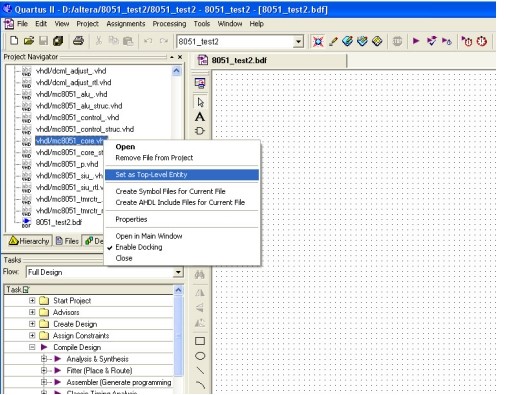Expand the Start Project task folder
Image resolution: width=506 pixels, height=395 pixels.
32,301
